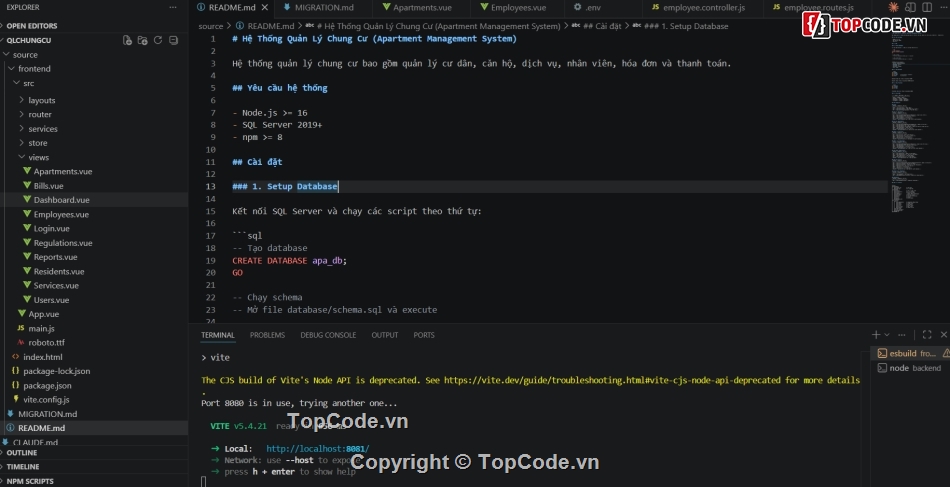Image resolution: width=950 pixels, height=487 pixels.
Task: Click the Claude starburst icon in editor toolbar
Action: (x=893, y=7)
